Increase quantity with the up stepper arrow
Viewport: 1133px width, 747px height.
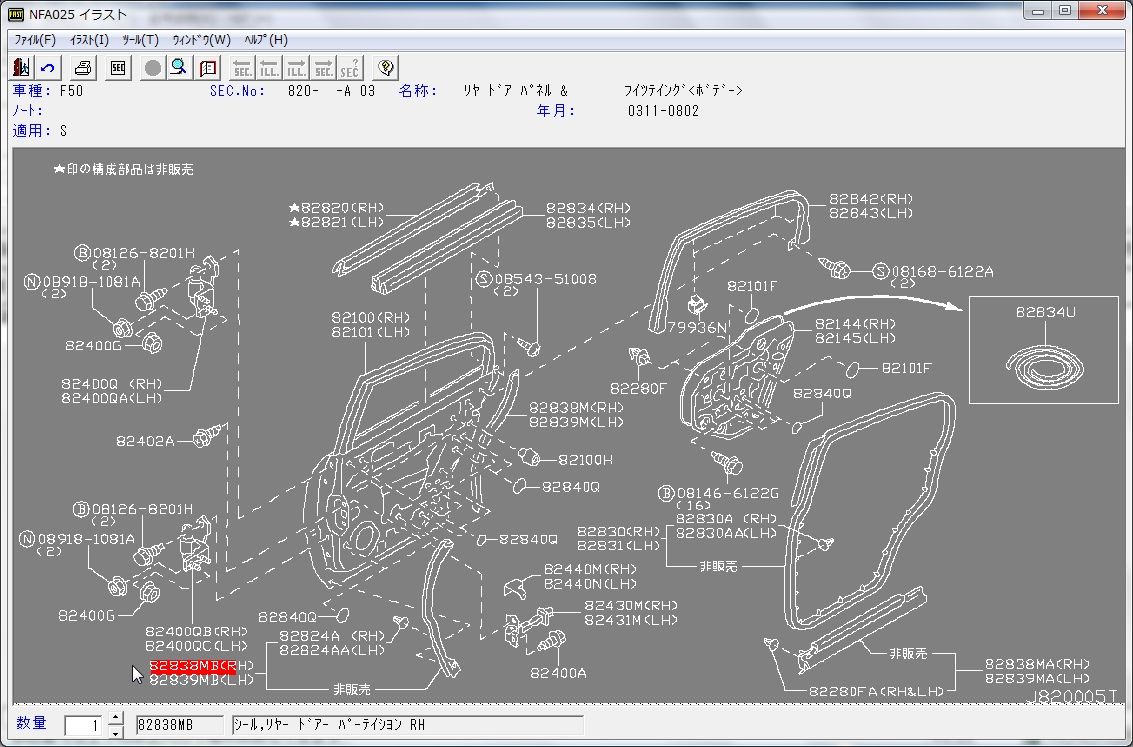pyautogui.click(x=116, y=718)
